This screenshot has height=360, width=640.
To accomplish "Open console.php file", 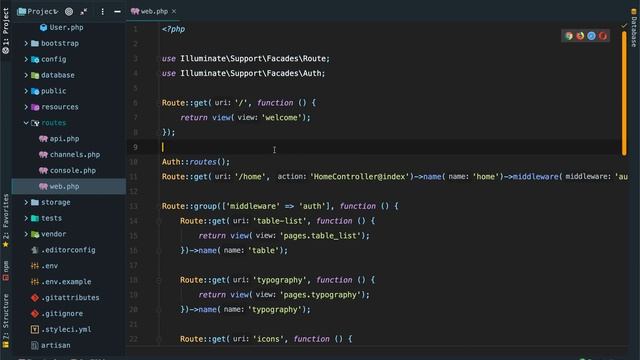I will point(73,171).
